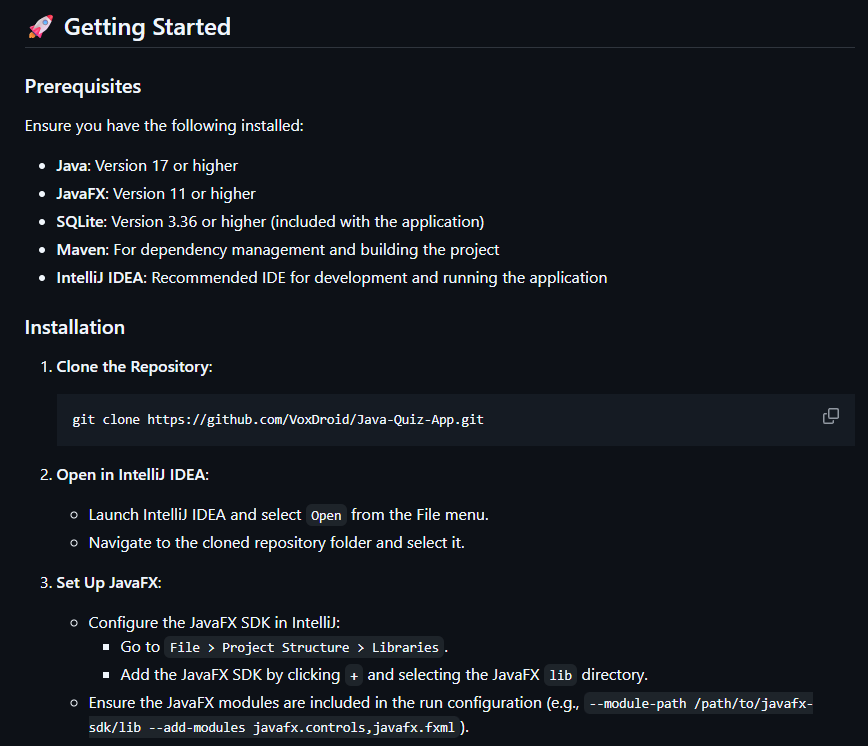Click the Set Up JavaFX step title

108,582
